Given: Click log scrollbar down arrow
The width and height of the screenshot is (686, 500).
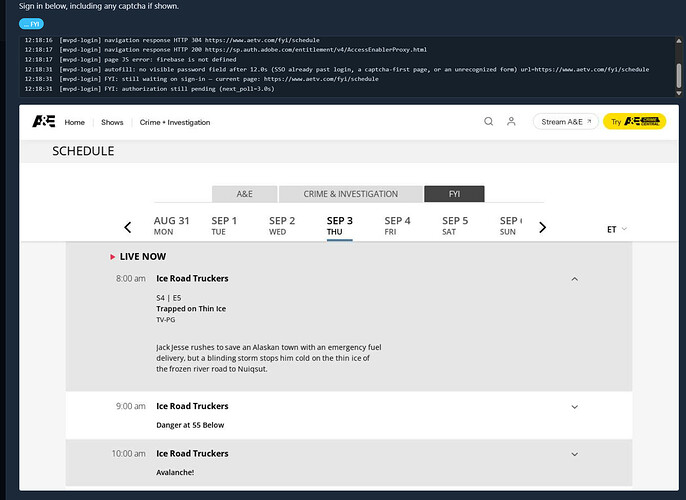Looking at the screenshot, I should [679, 93].
